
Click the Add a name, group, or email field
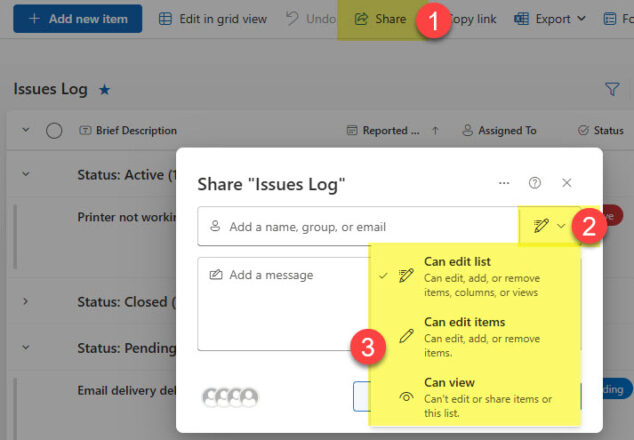pos(357,226)
